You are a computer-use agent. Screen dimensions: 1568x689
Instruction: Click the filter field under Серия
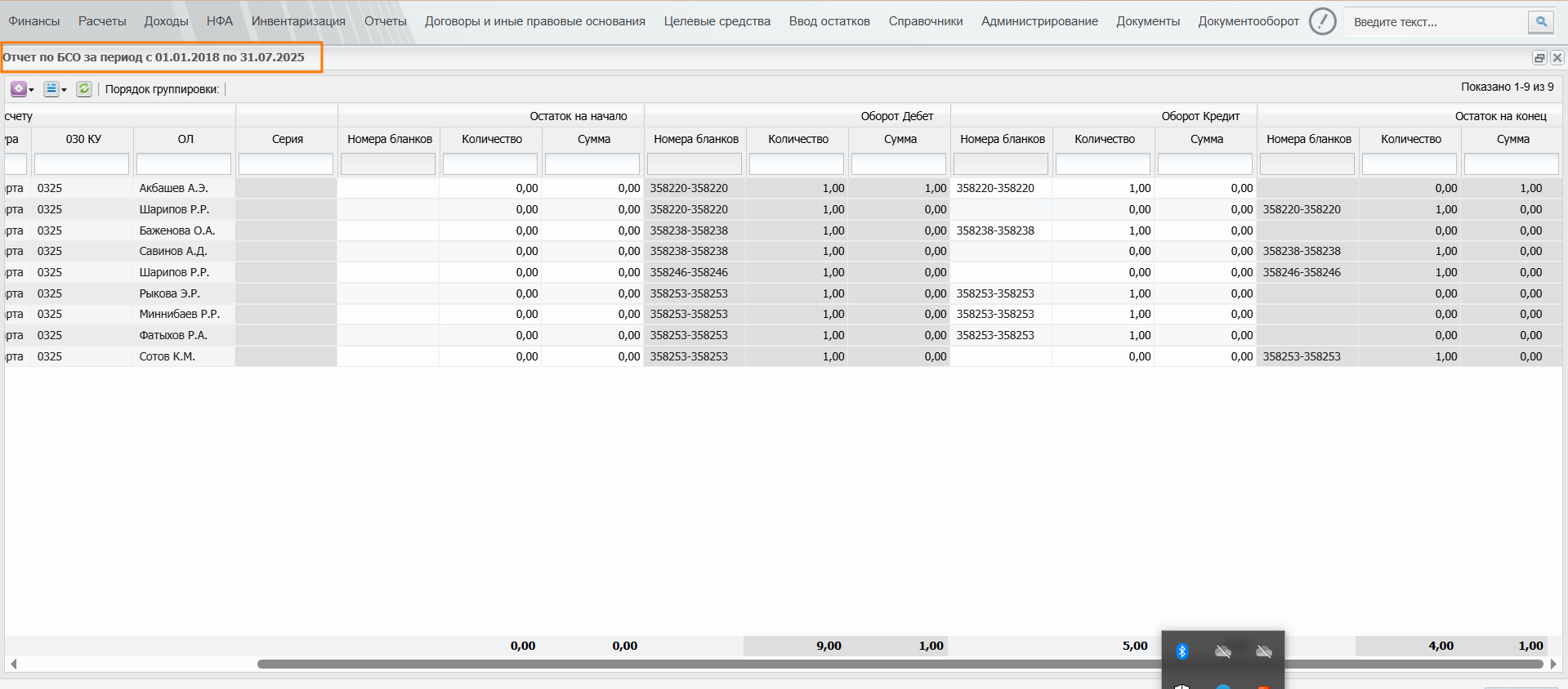point(286,164)
